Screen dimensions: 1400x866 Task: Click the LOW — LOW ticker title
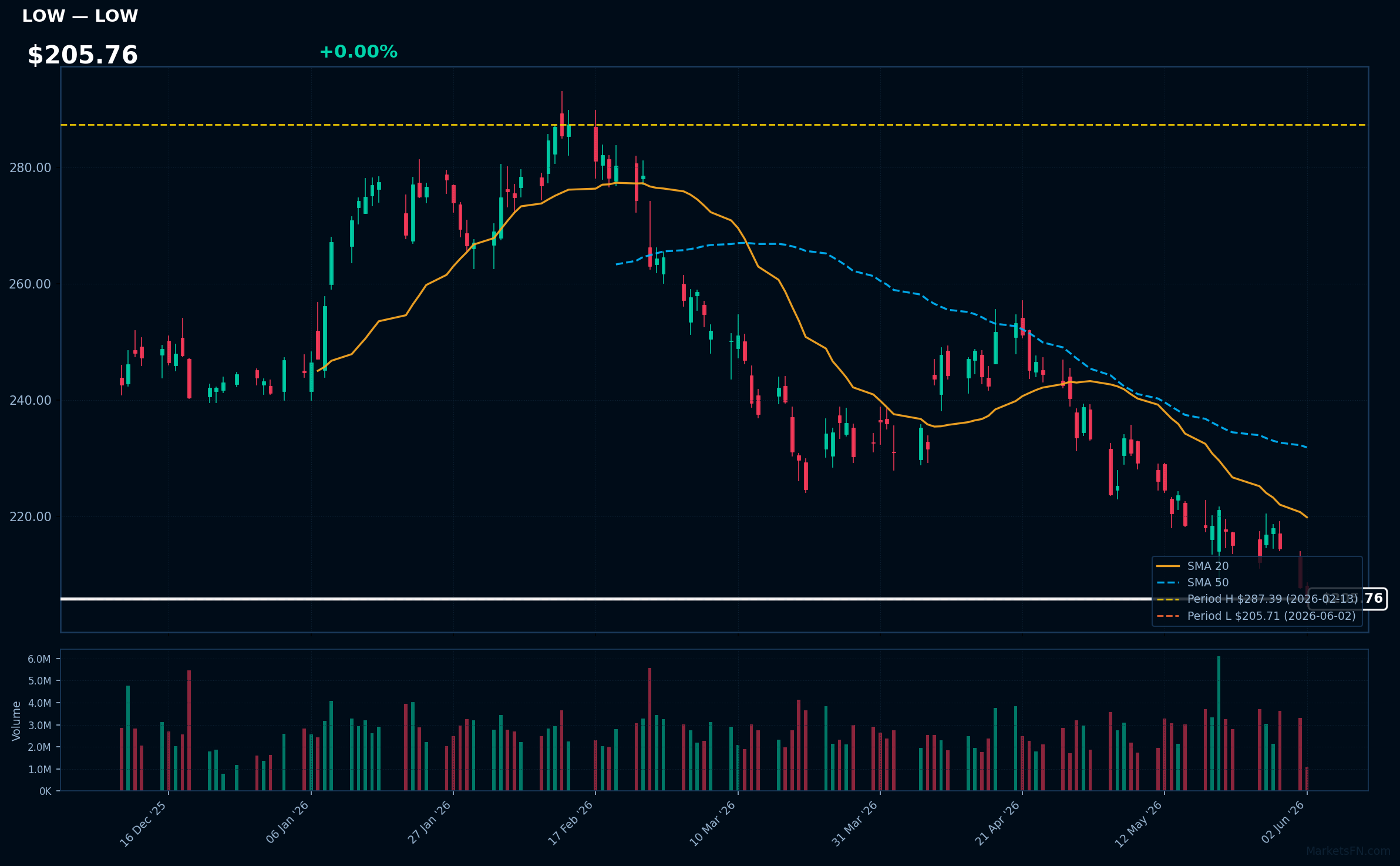[80, 16]
